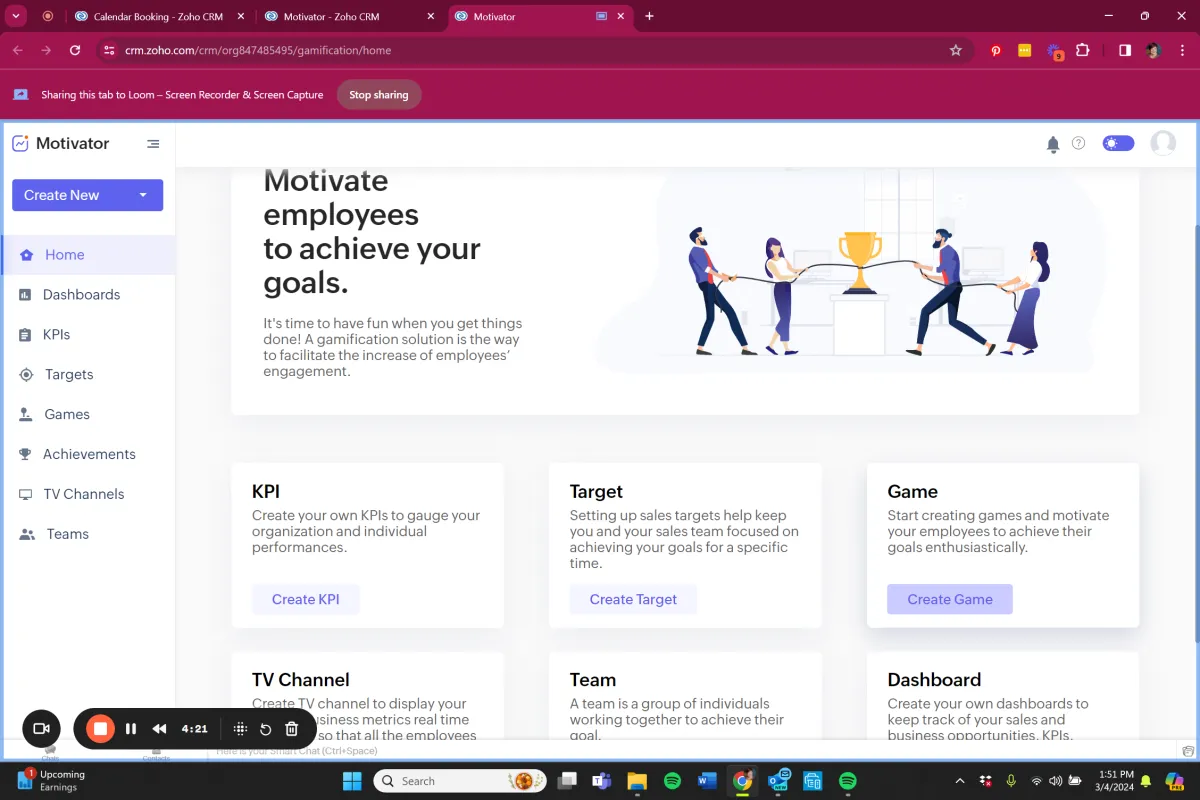
Task: Rewind the Loom recording
Action: (x=159, y=729)
